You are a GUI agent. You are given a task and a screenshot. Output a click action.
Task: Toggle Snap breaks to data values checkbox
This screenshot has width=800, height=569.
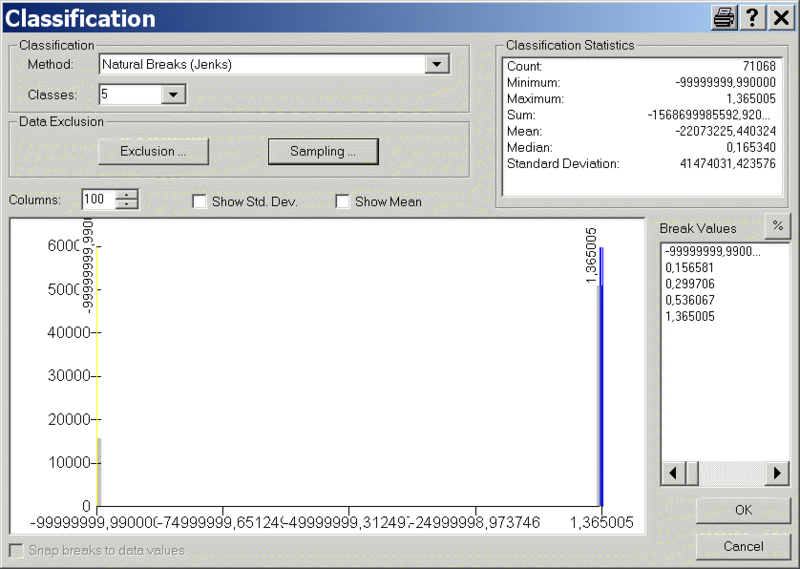pos(16,551)
